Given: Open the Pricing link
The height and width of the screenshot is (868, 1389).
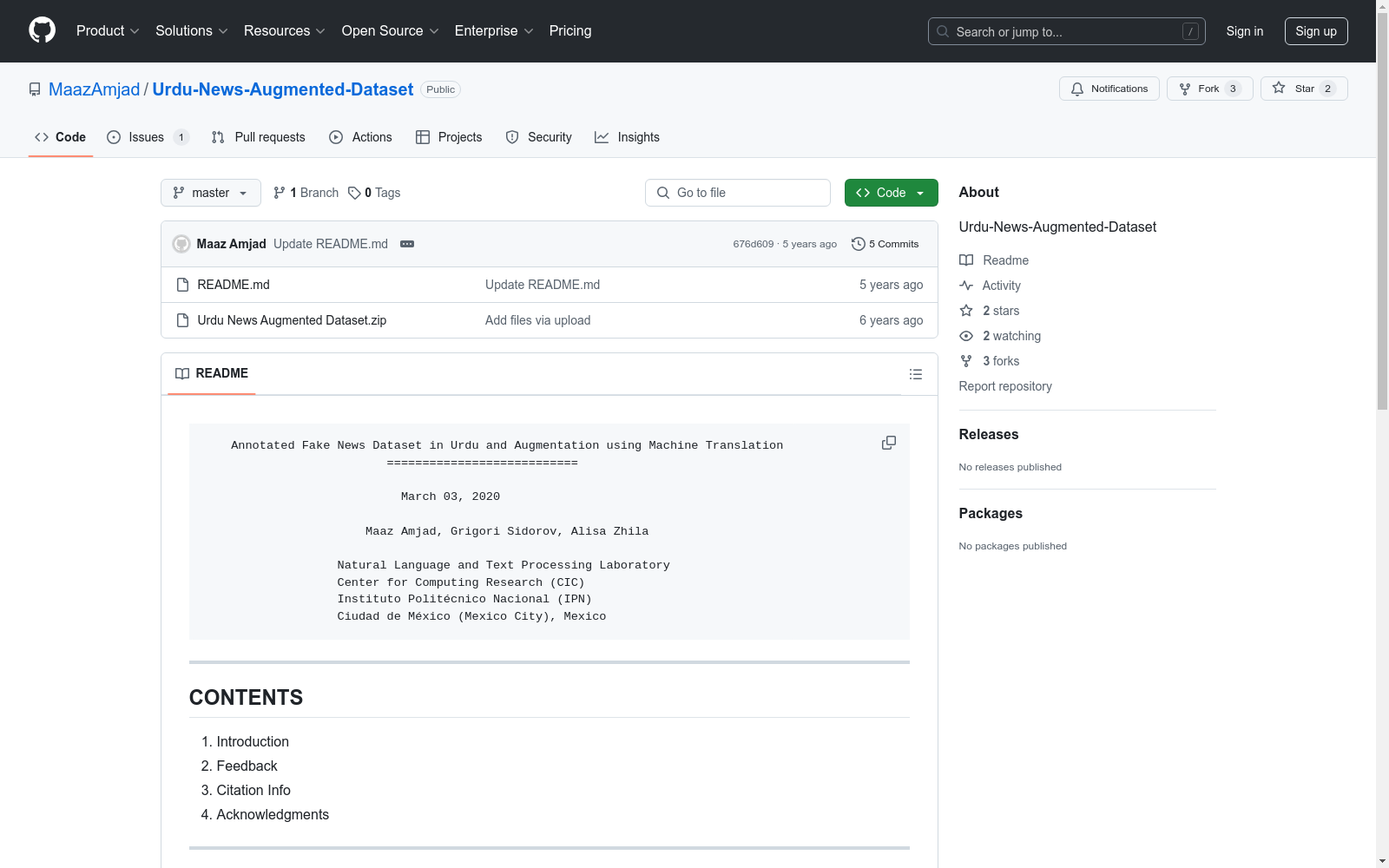Looking at the screenshot, I should click(x=570, y=30).
